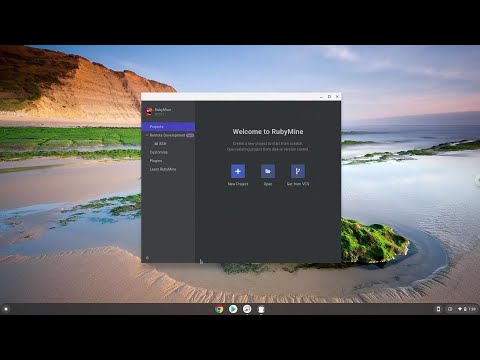The width and height of the screenshot is (480, 360).
Task: Click the RubyMine logo in sidebar
Action: tap(149, 111)
